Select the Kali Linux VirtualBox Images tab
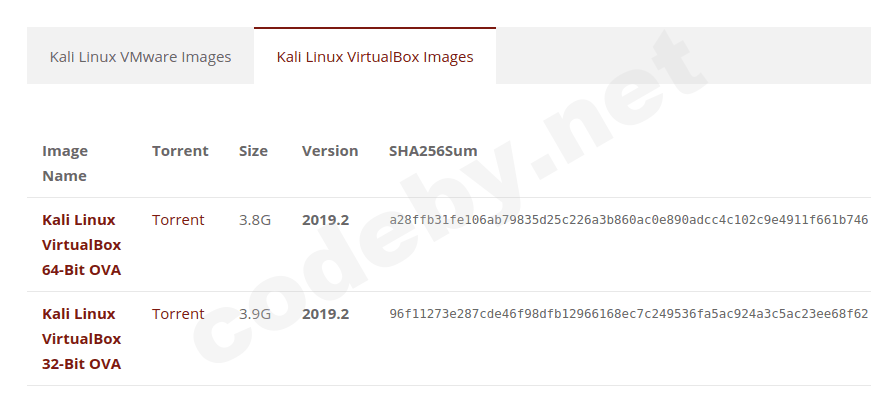895x413 pixels. pos(375,57)
